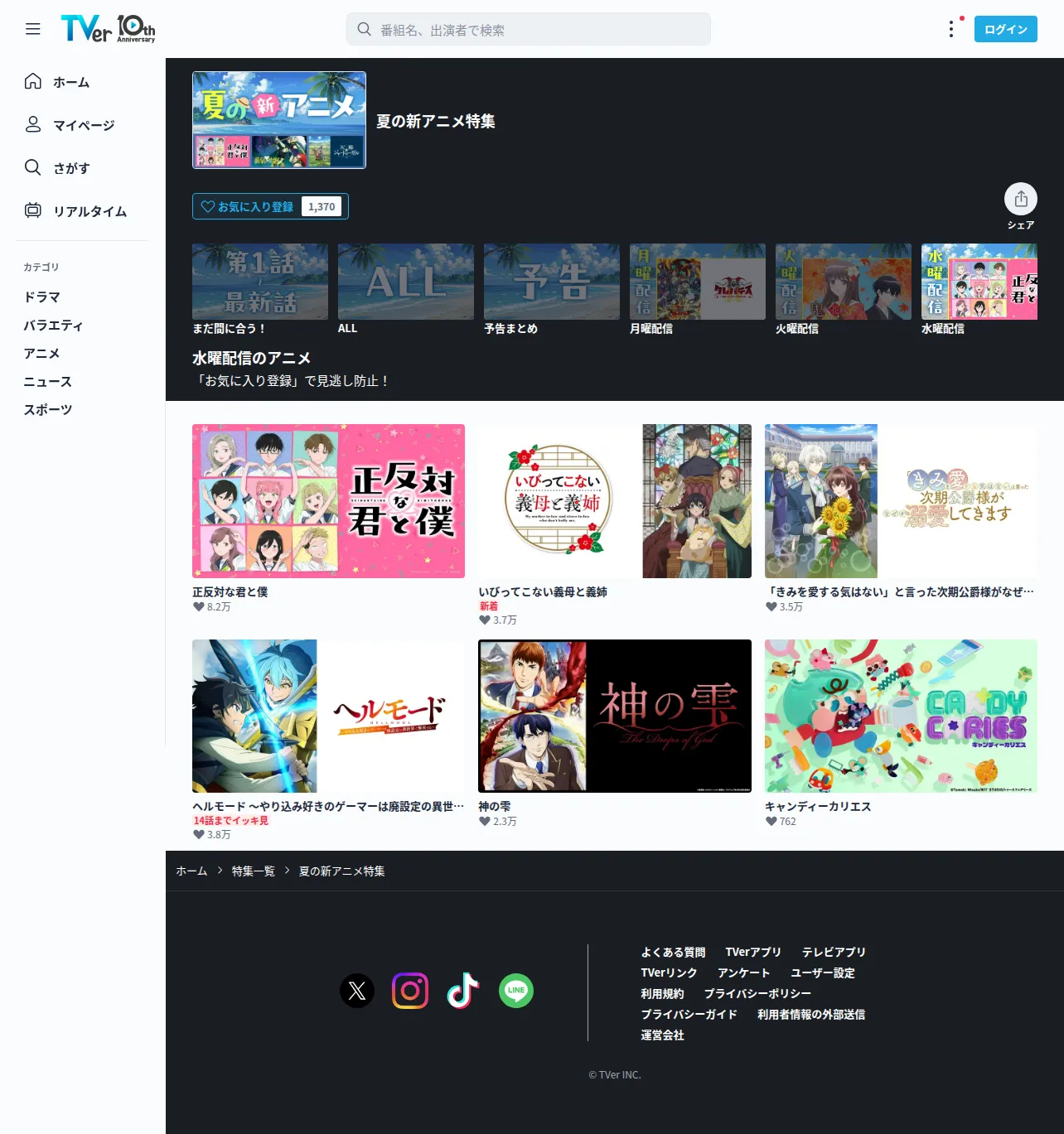Go to ホーム in sidebar
Viewport: 1064px width, 1134px height.
(x=71, y=82)
